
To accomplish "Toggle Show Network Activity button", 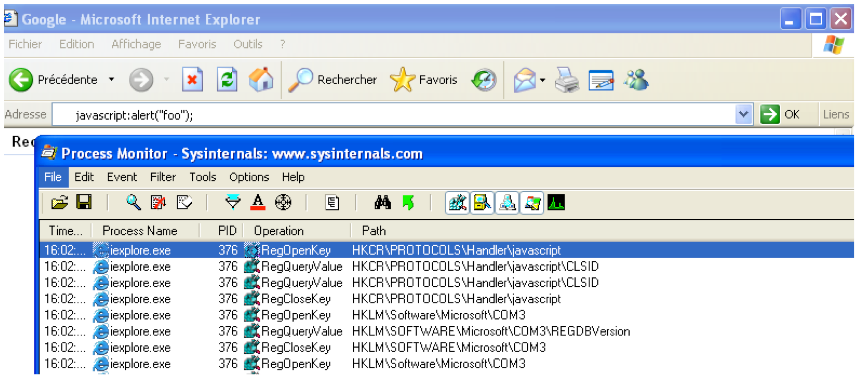I will (507, 202).
